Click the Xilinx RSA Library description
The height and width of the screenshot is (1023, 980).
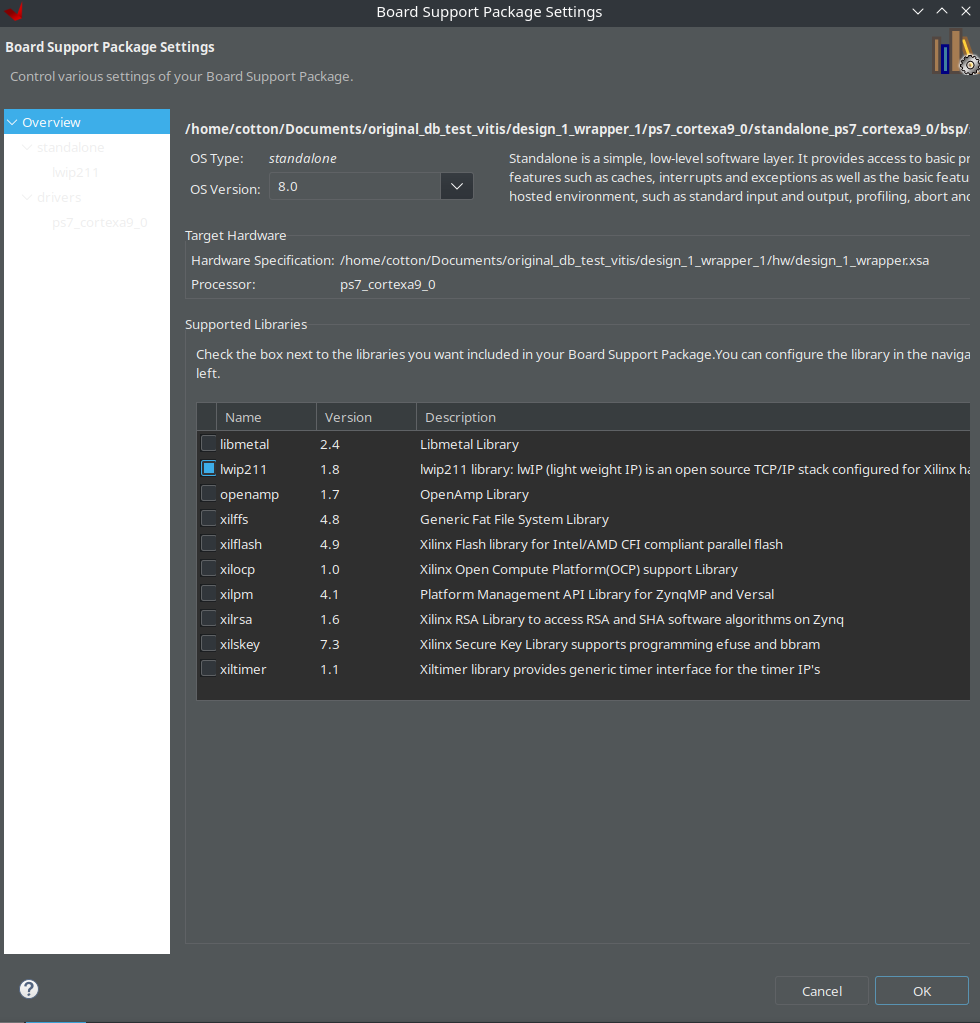[632, 619]
